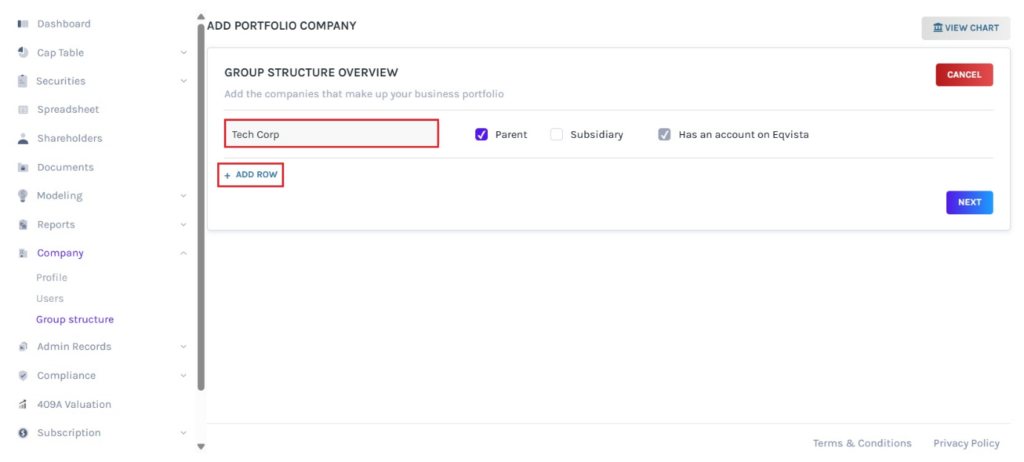Click the red CANCEL button

point(963,75)
